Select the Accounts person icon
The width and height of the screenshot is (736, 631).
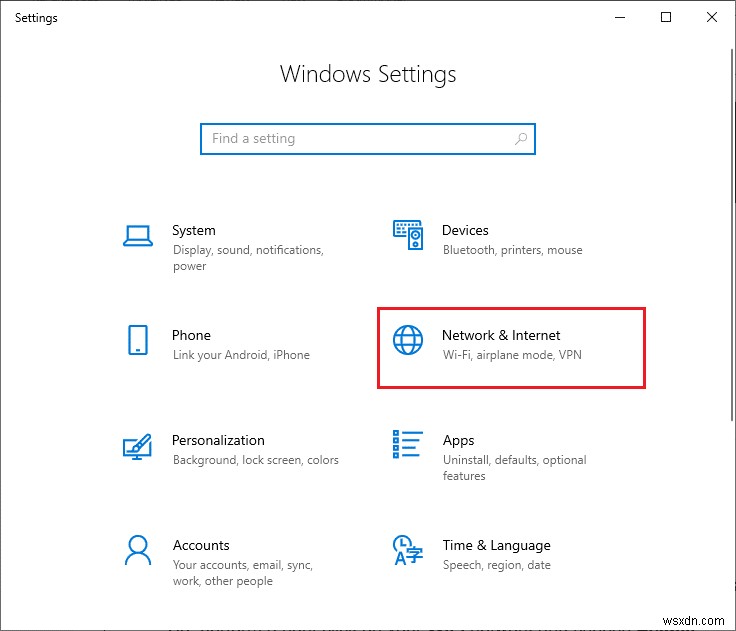coord(138,550)
